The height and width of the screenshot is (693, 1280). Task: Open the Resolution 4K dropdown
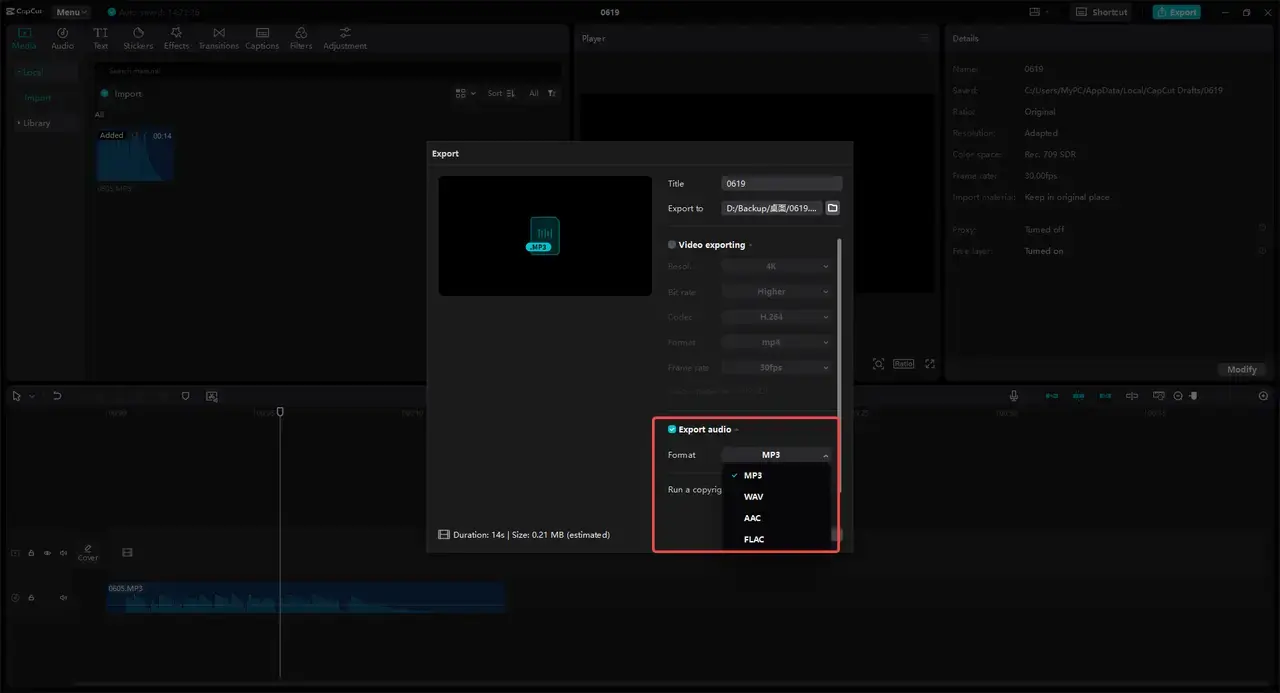(x=777, y=267)
